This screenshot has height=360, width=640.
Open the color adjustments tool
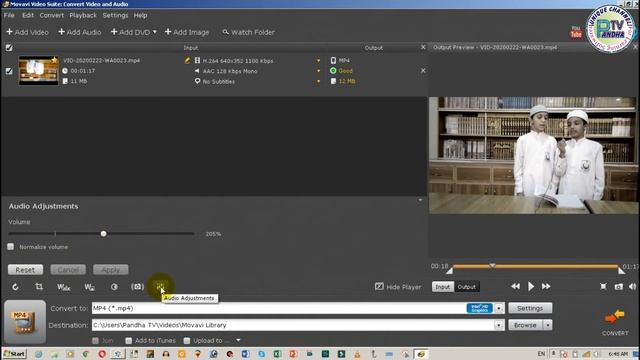coord(114,287)
